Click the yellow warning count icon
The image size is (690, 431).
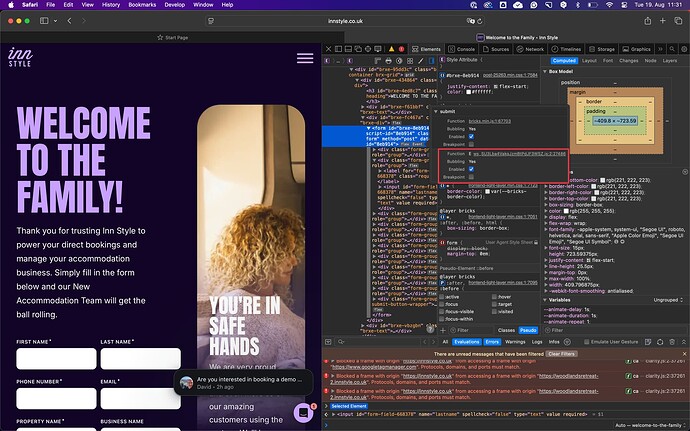(x=391, y=49)
